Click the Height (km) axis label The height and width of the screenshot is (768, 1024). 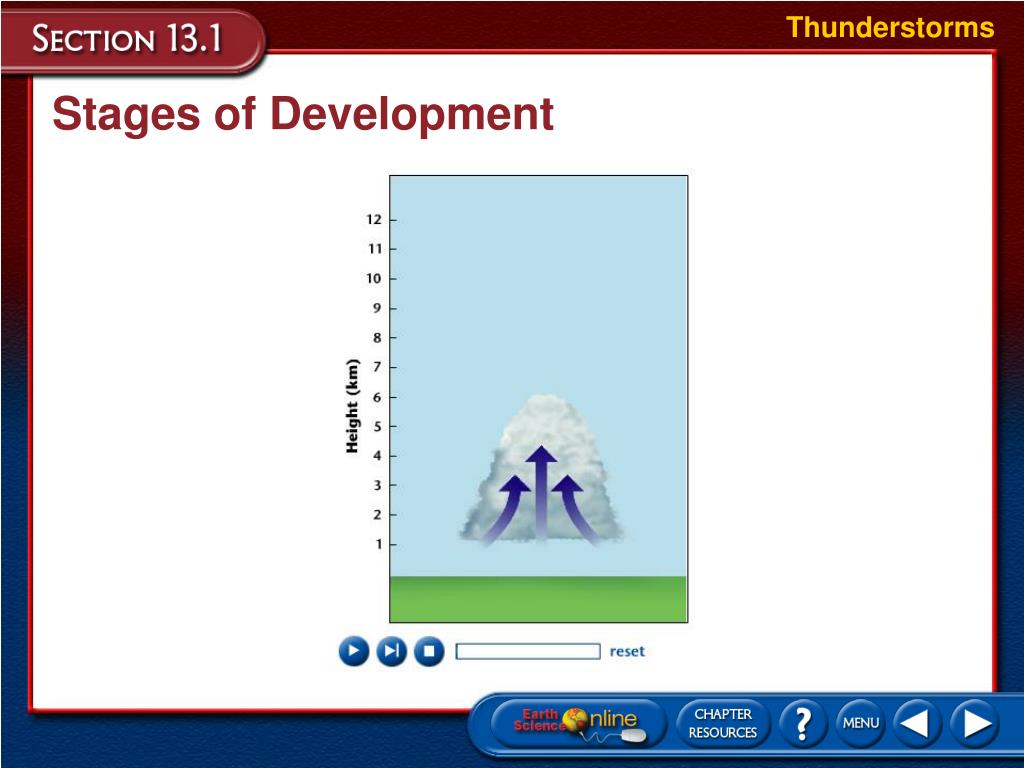(352, 406)
